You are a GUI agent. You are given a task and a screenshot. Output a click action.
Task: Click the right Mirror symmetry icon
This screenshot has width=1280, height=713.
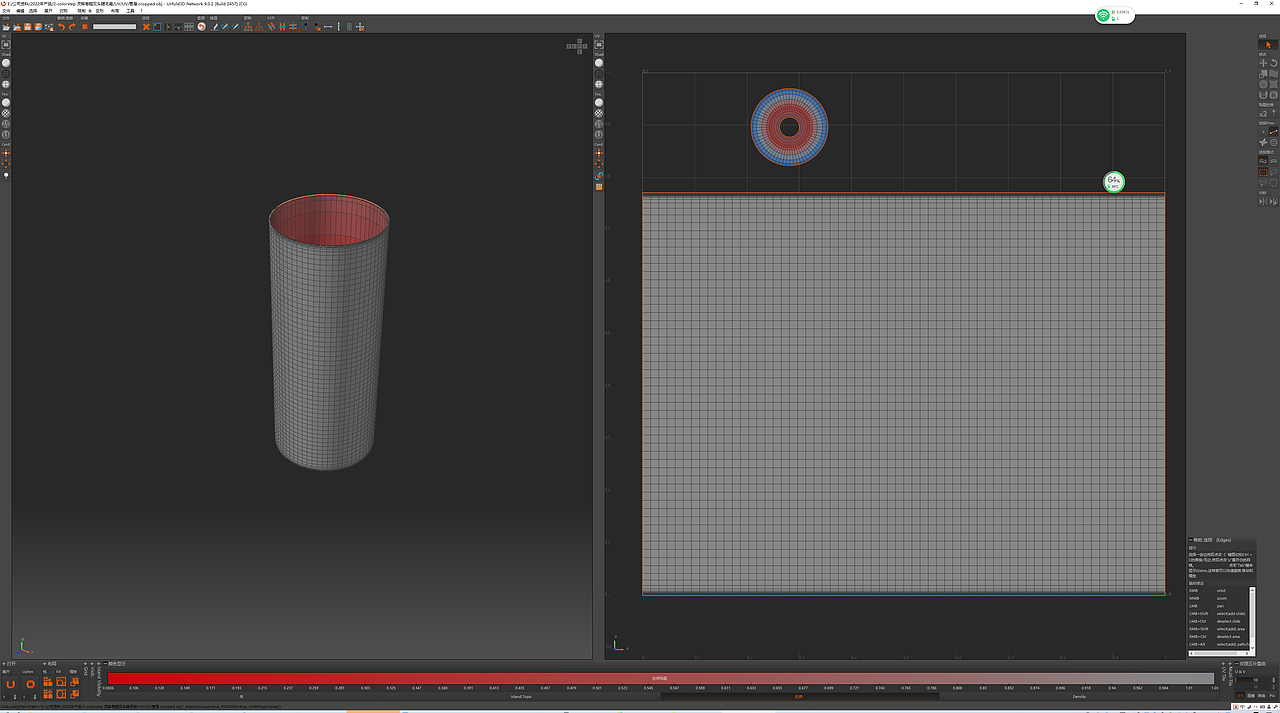click(x=1274, y=202)
